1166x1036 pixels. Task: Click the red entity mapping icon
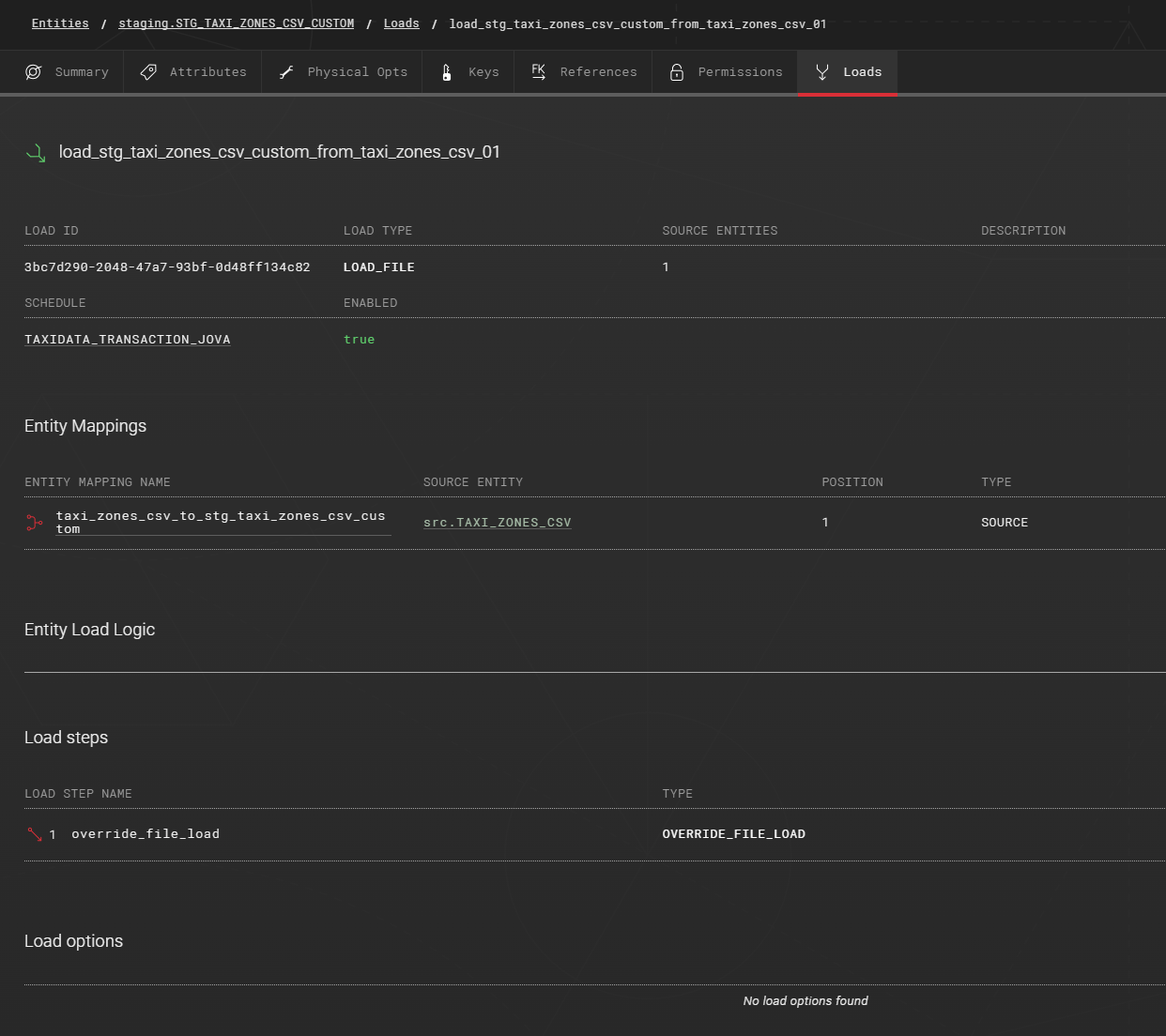click(x=35, y=523)
